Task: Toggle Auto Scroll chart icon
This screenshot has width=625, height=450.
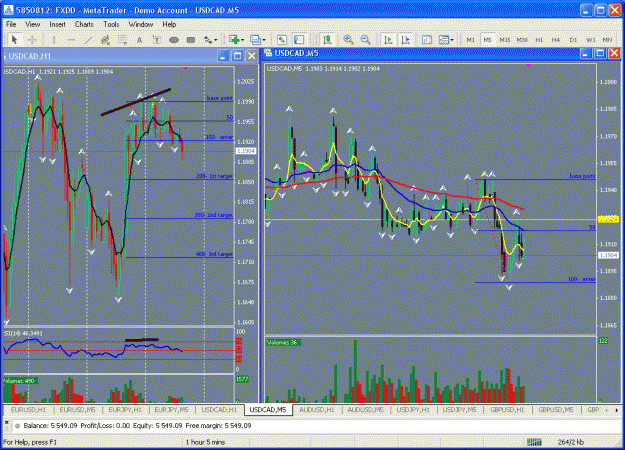Action: point(388,40)
